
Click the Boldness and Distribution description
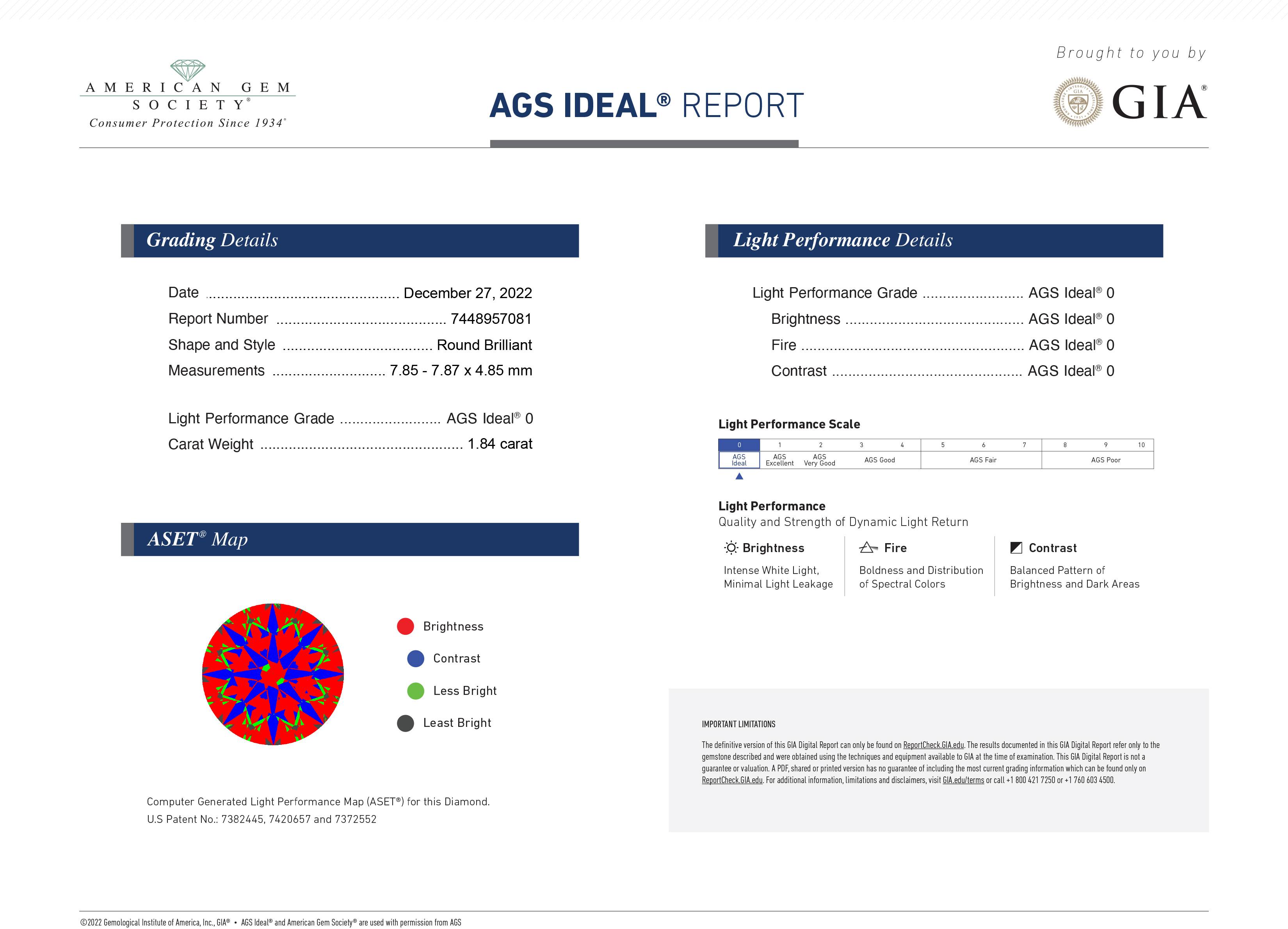(x=921, y=577)
